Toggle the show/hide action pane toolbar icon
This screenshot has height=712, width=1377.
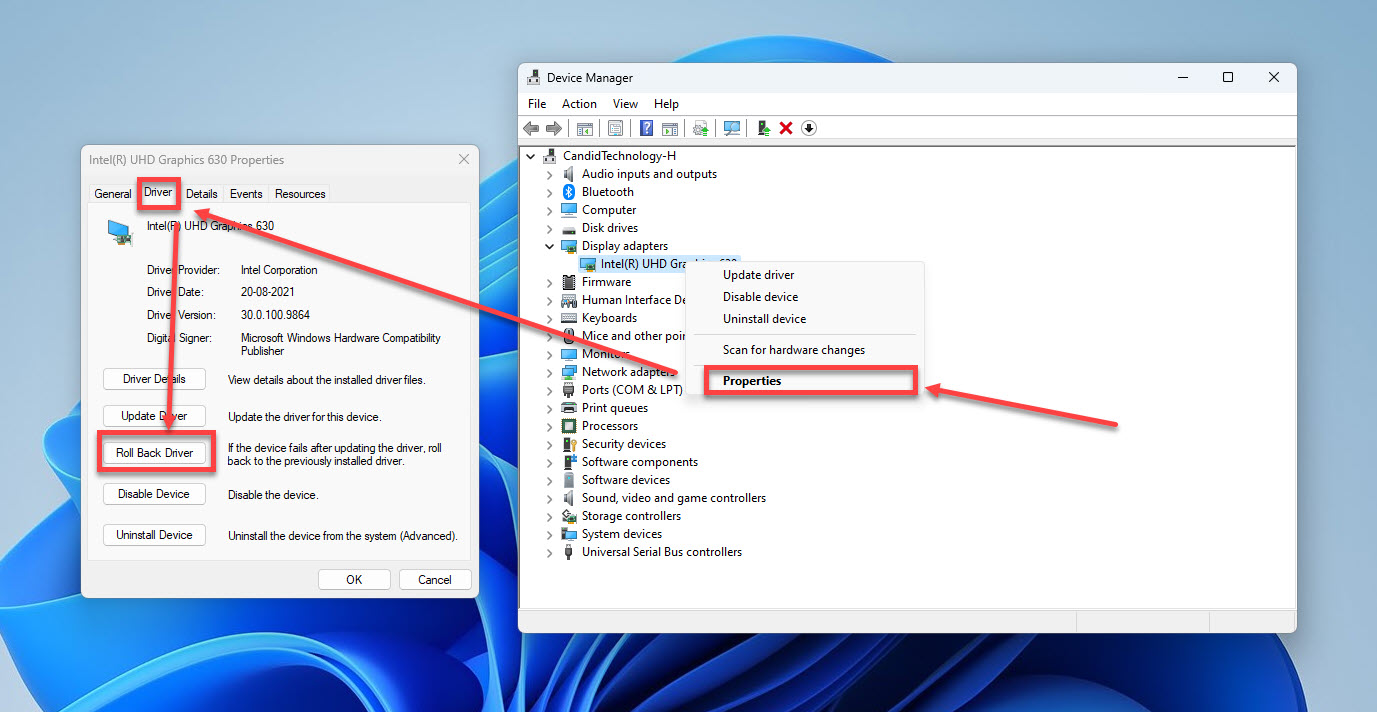(670, 128)
